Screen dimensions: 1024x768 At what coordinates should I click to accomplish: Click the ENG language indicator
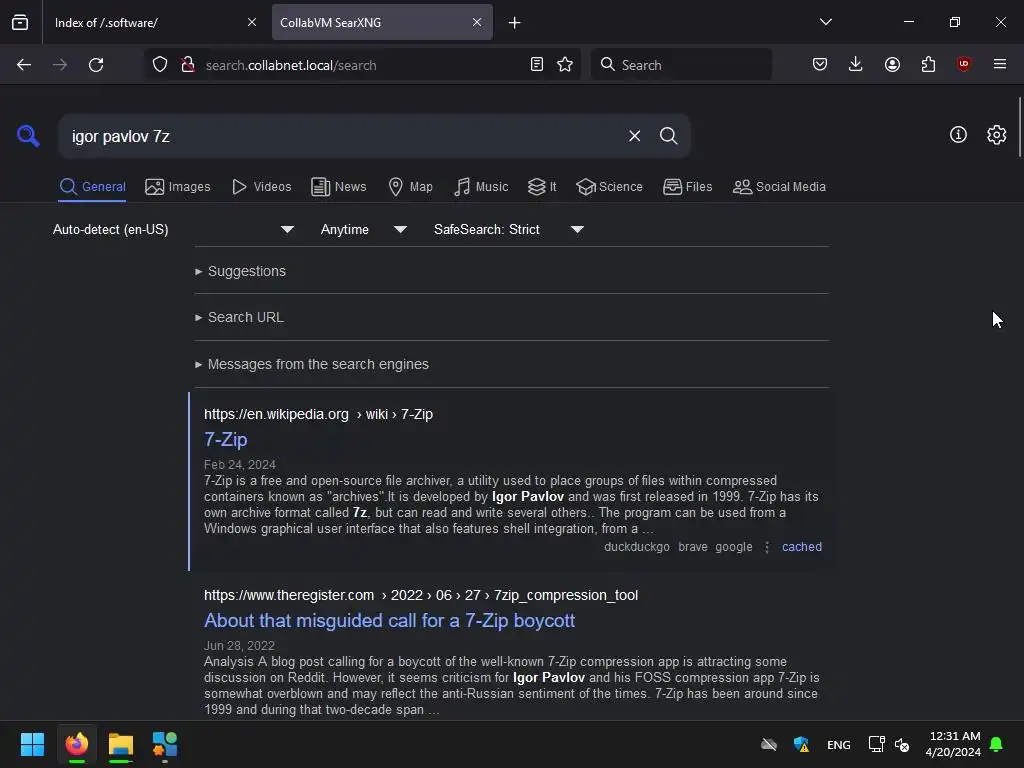click(x=839, y=745)
